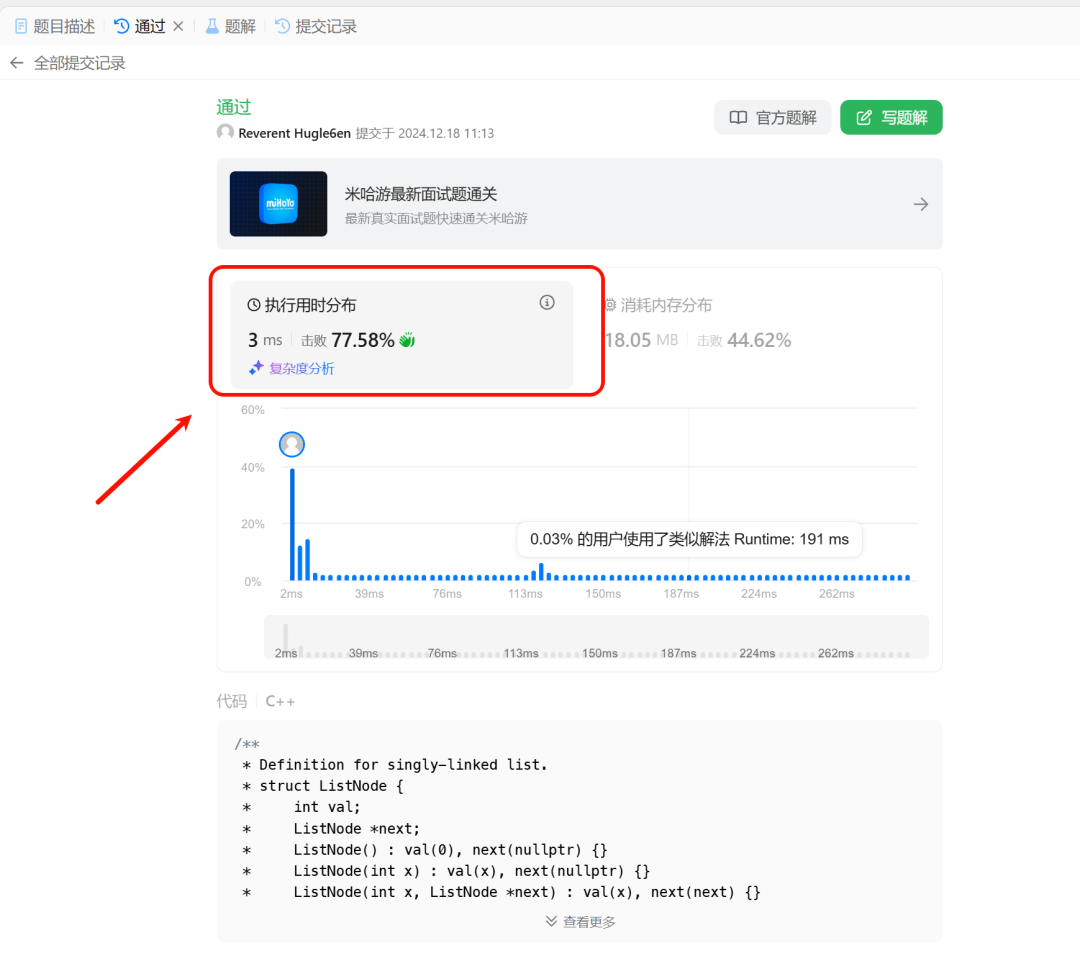Click the tallest blue bar at 3ms
This screenshot has width=1080, height=964.
click(x=293, y=525)
